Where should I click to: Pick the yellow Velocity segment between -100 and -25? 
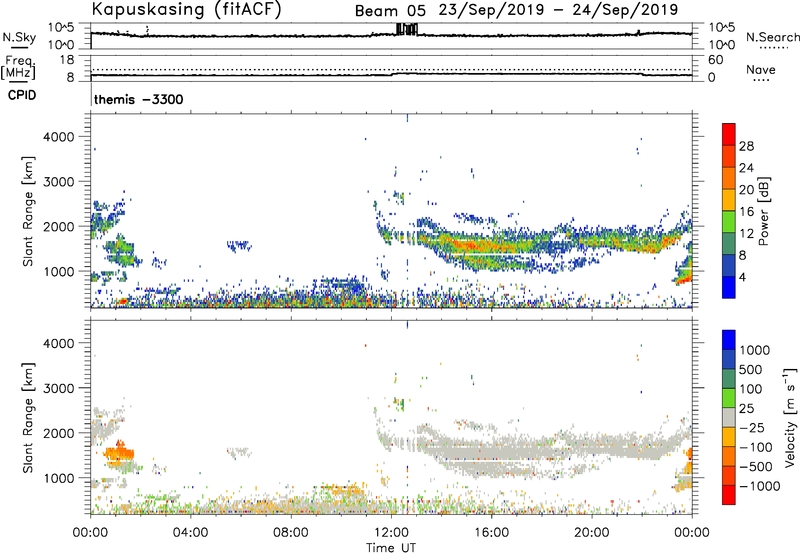[729, 437]
